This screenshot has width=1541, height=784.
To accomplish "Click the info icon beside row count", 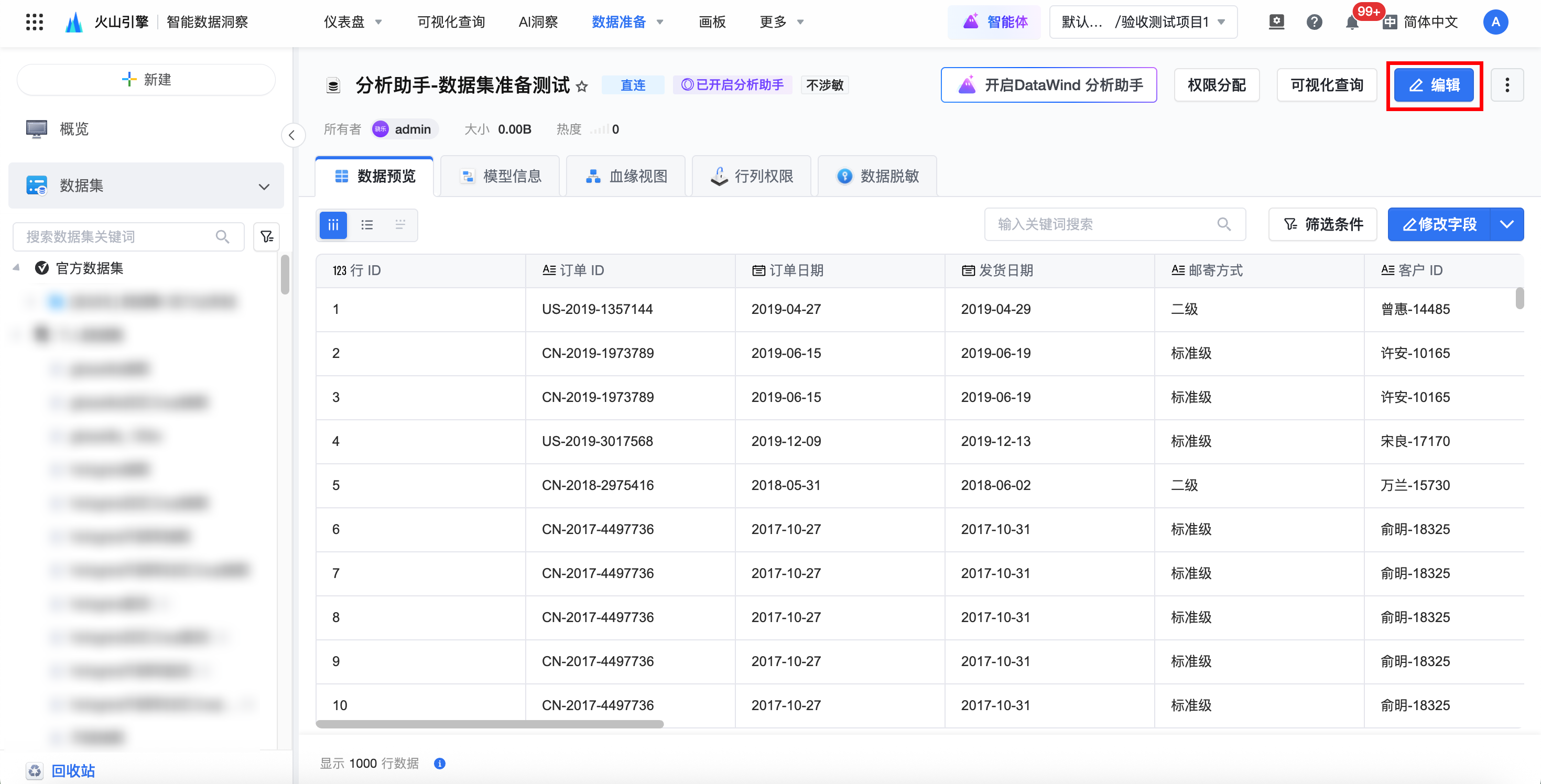I will click(x=440, y=764).
